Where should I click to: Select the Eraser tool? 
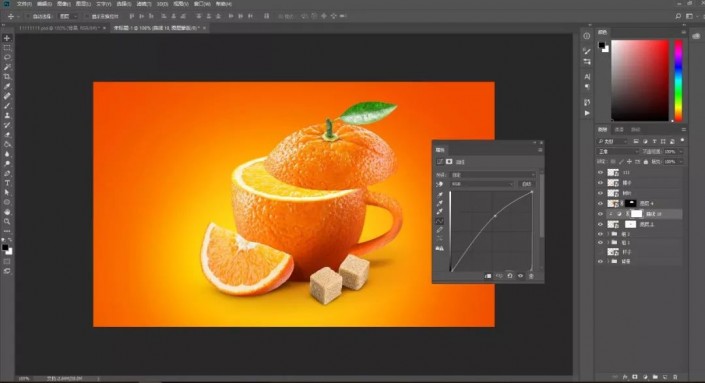tap(7, 134)
